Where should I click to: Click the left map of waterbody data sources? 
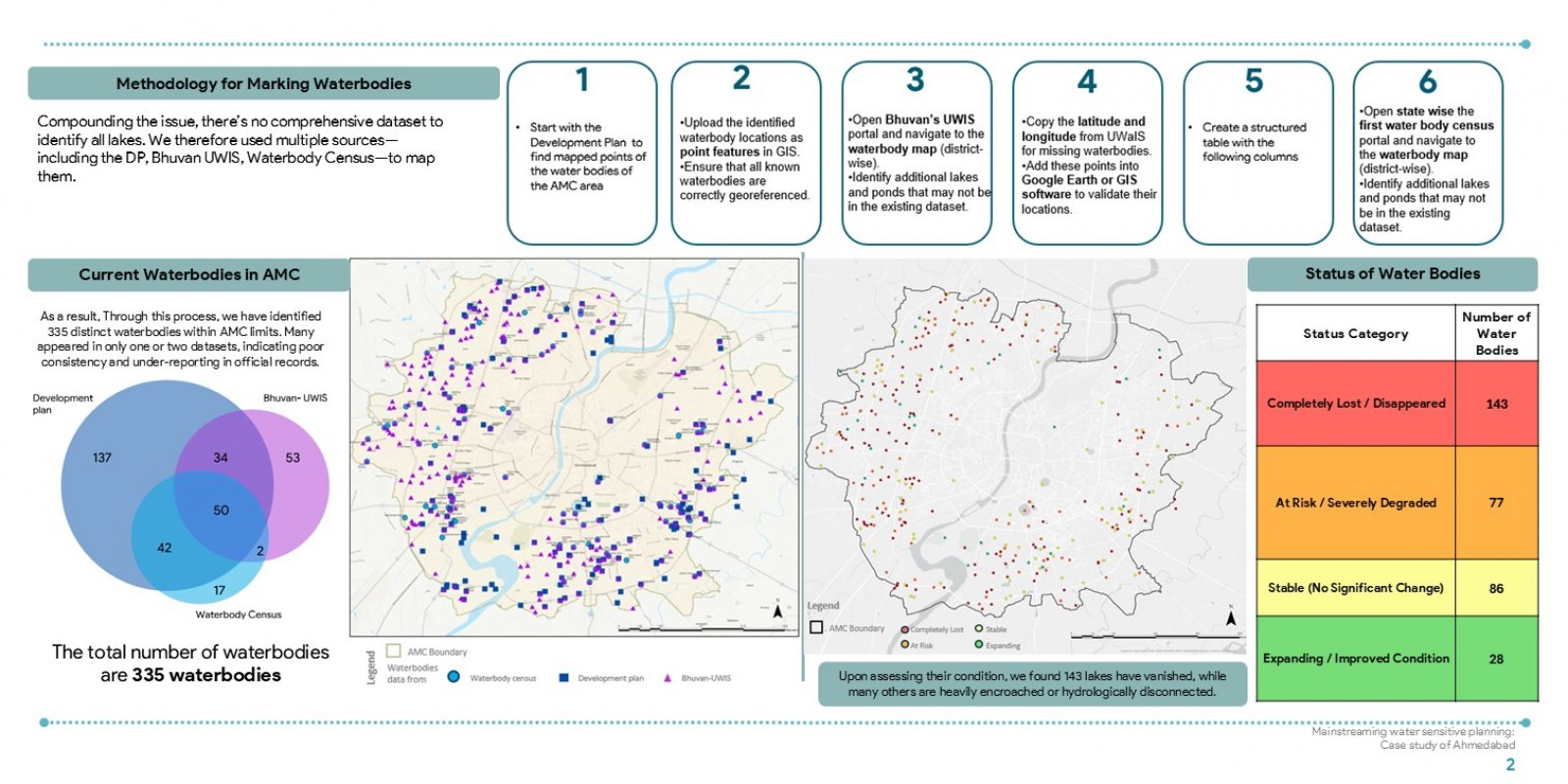click(575, 448)
